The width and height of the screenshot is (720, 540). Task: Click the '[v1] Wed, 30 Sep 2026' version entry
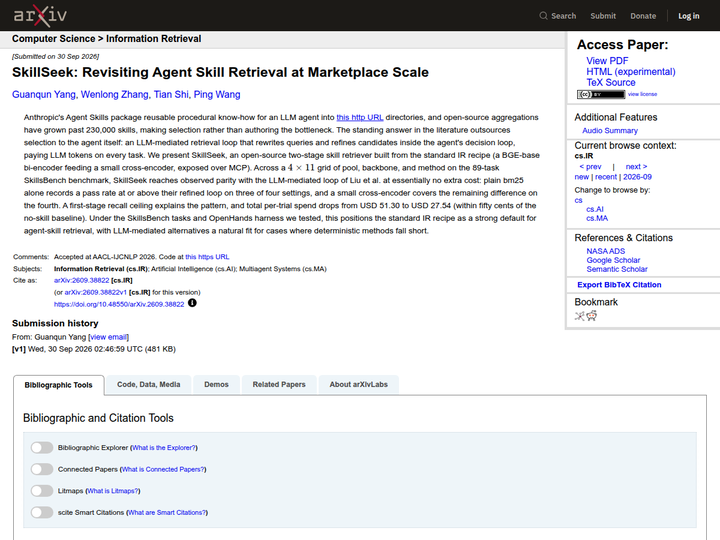[x=94, y=349]
